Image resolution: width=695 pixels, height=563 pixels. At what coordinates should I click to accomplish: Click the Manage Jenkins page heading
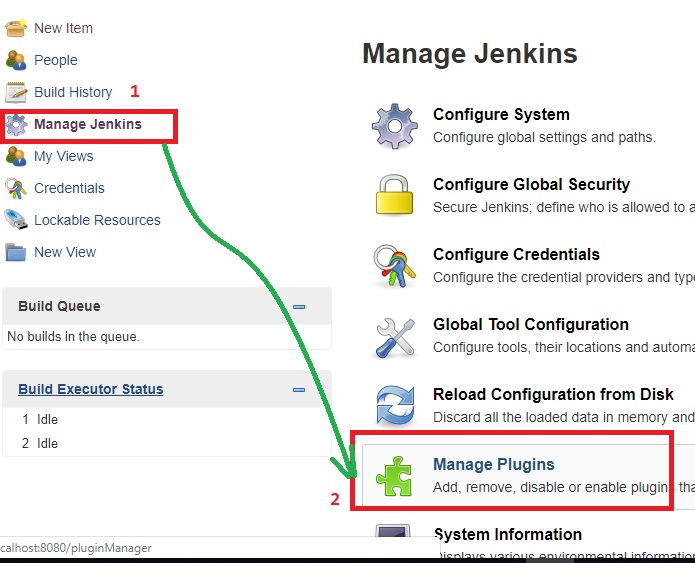[470, 54]
